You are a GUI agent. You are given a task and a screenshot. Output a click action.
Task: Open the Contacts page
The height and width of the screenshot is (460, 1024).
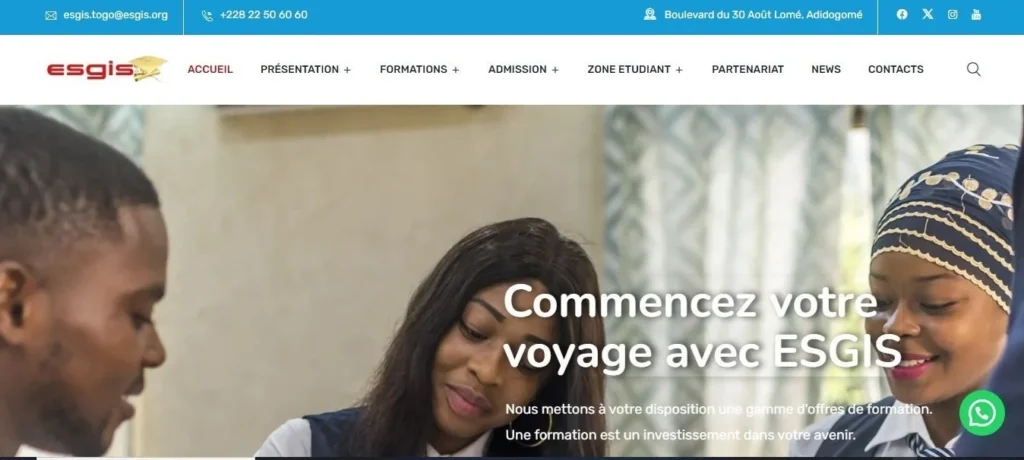point(895,69)
